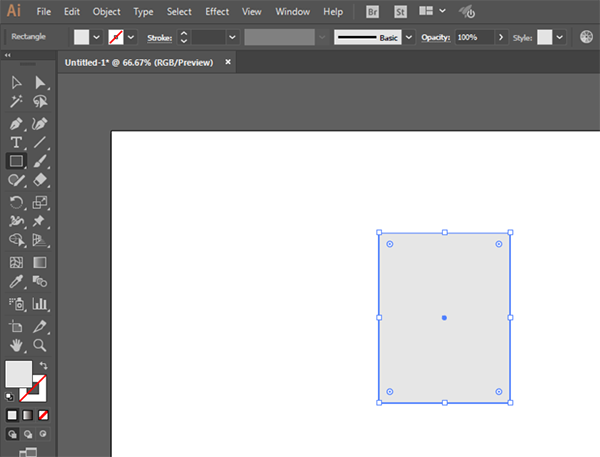Select the Curvature tool
Screen dimensions: 600x457
(x=40, y=124)
